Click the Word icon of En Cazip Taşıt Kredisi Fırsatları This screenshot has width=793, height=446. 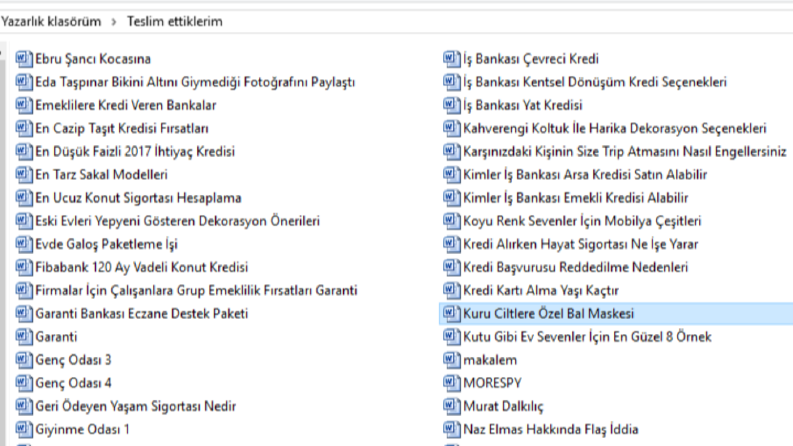pyautogui.click(x=24, y=128)
